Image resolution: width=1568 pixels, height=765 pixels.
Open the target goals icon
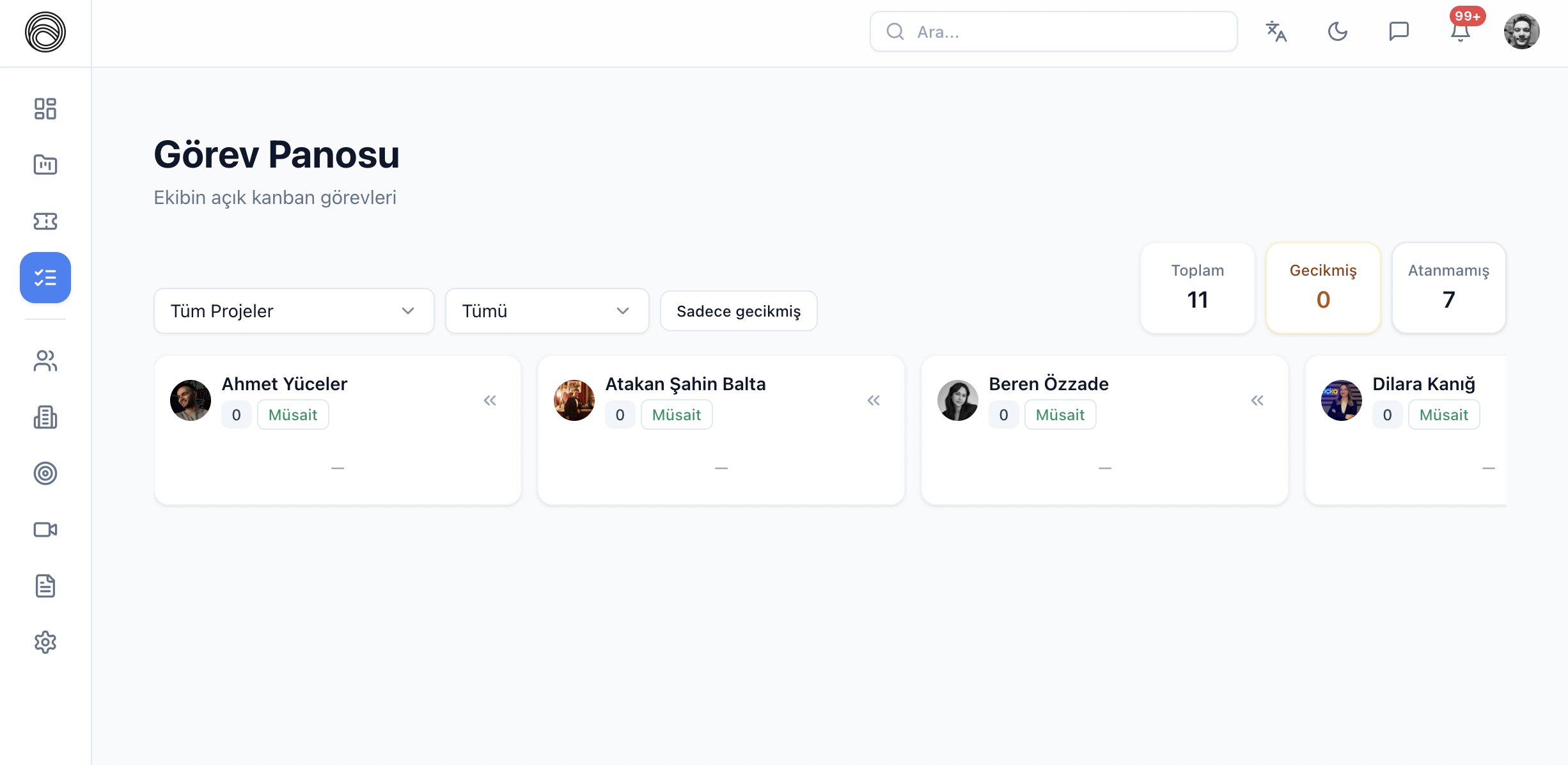pos(45,473)
